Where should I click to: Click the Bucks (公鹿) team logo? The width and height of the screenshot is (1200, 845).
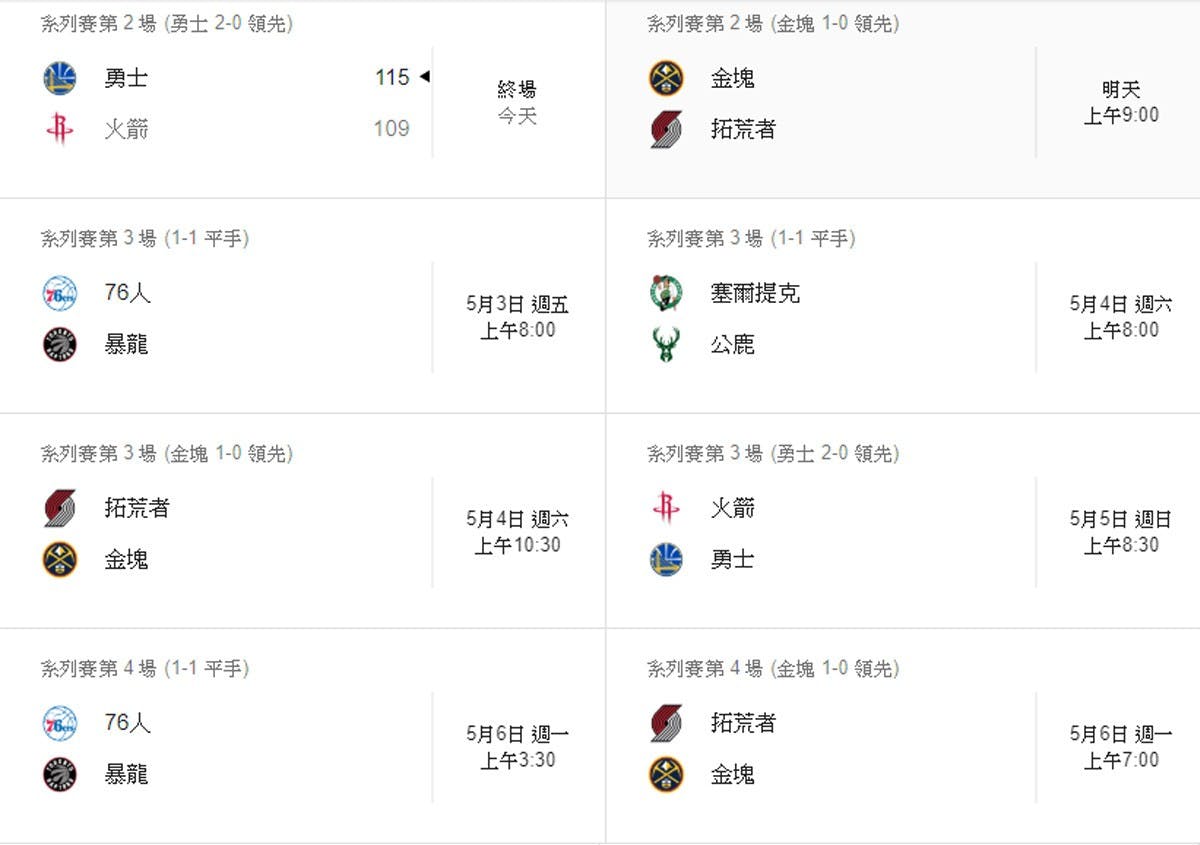[x=666, y=345]
